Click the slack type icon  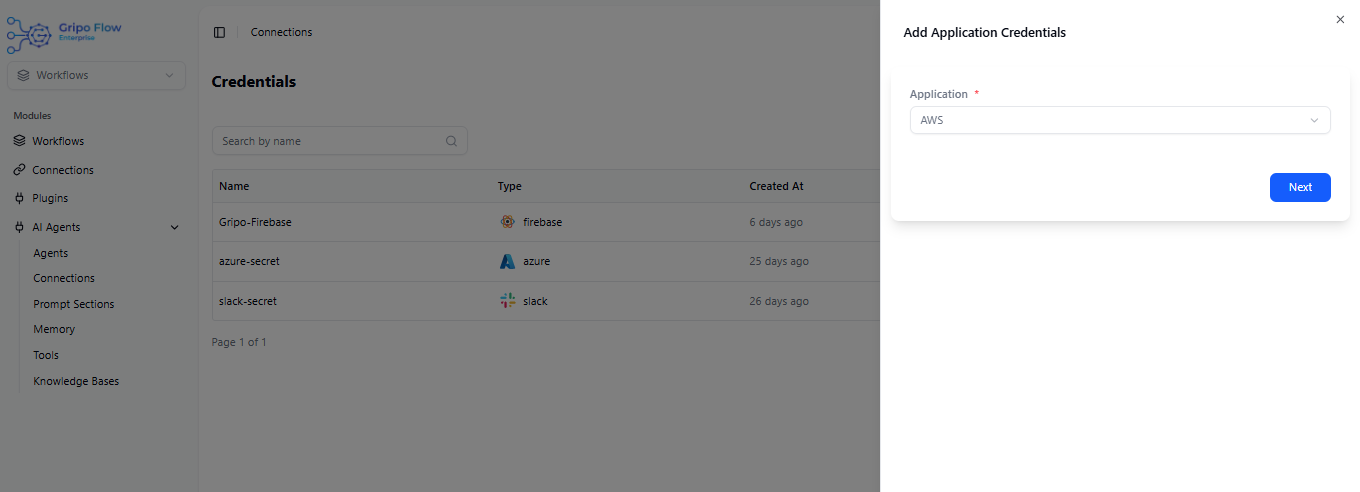(507, 301)
